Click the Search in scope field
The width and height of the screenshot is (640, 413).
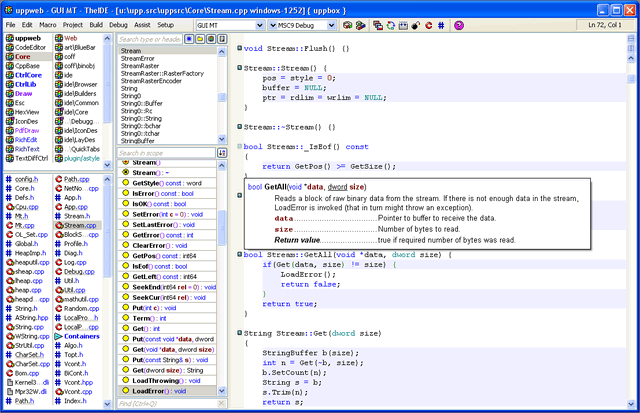point(166,153)
